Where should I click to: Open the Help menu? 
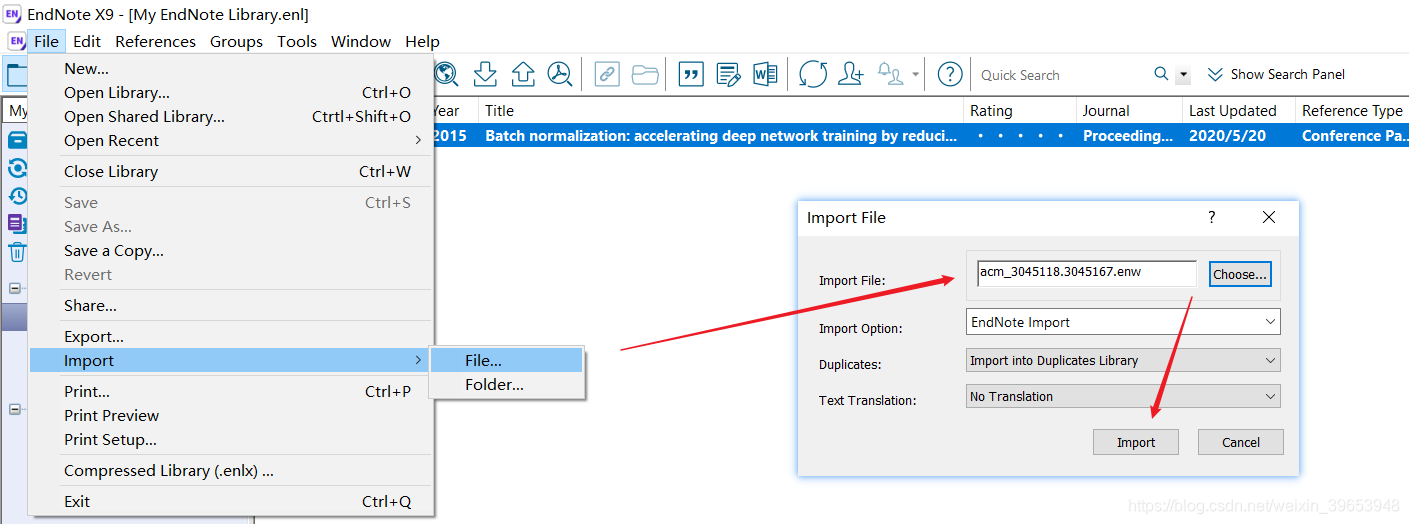pyautogui.click(x=422, y=41)
